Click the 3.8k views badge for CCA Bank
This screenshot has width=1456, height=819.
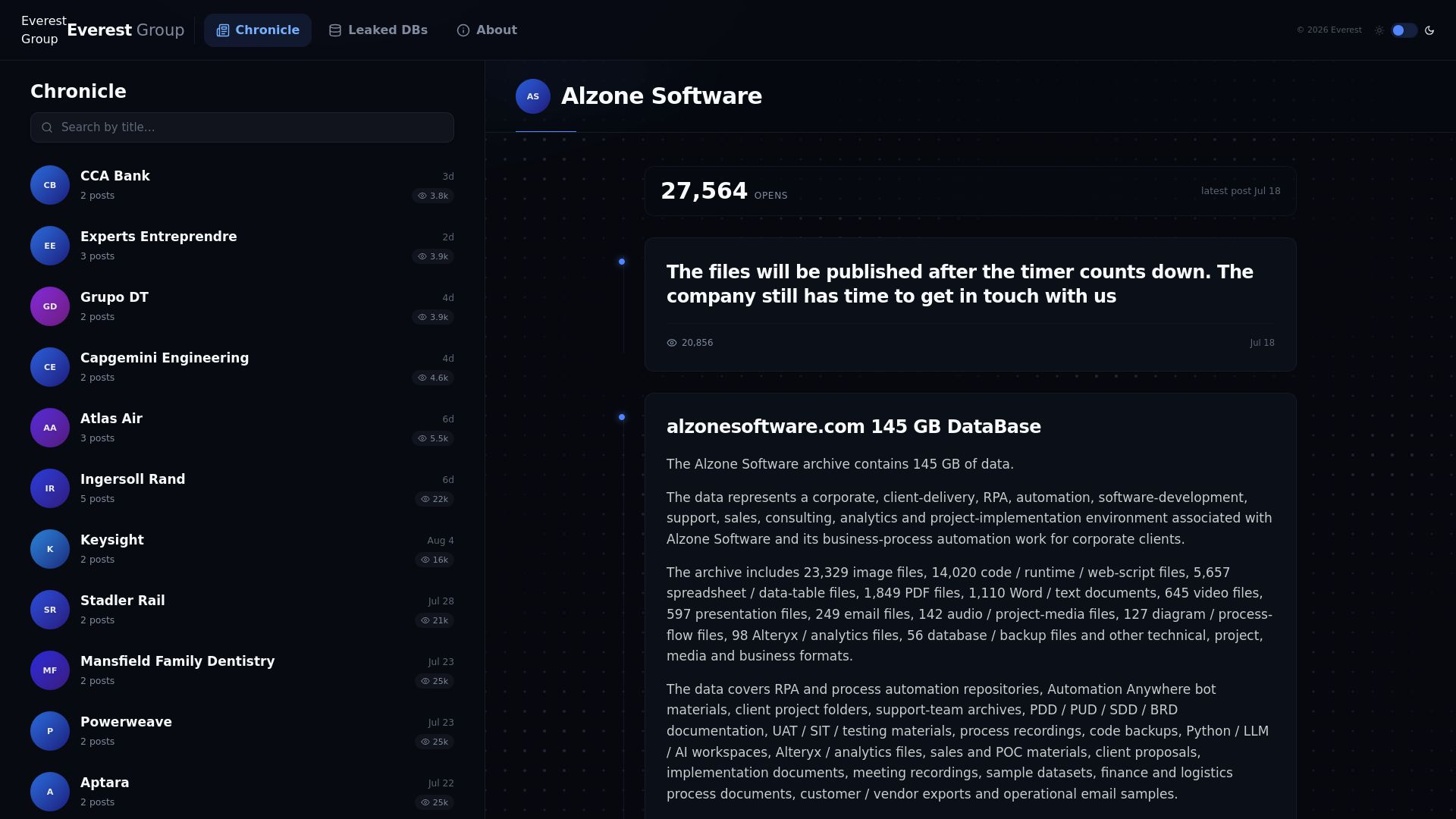(x=433, y=196)
